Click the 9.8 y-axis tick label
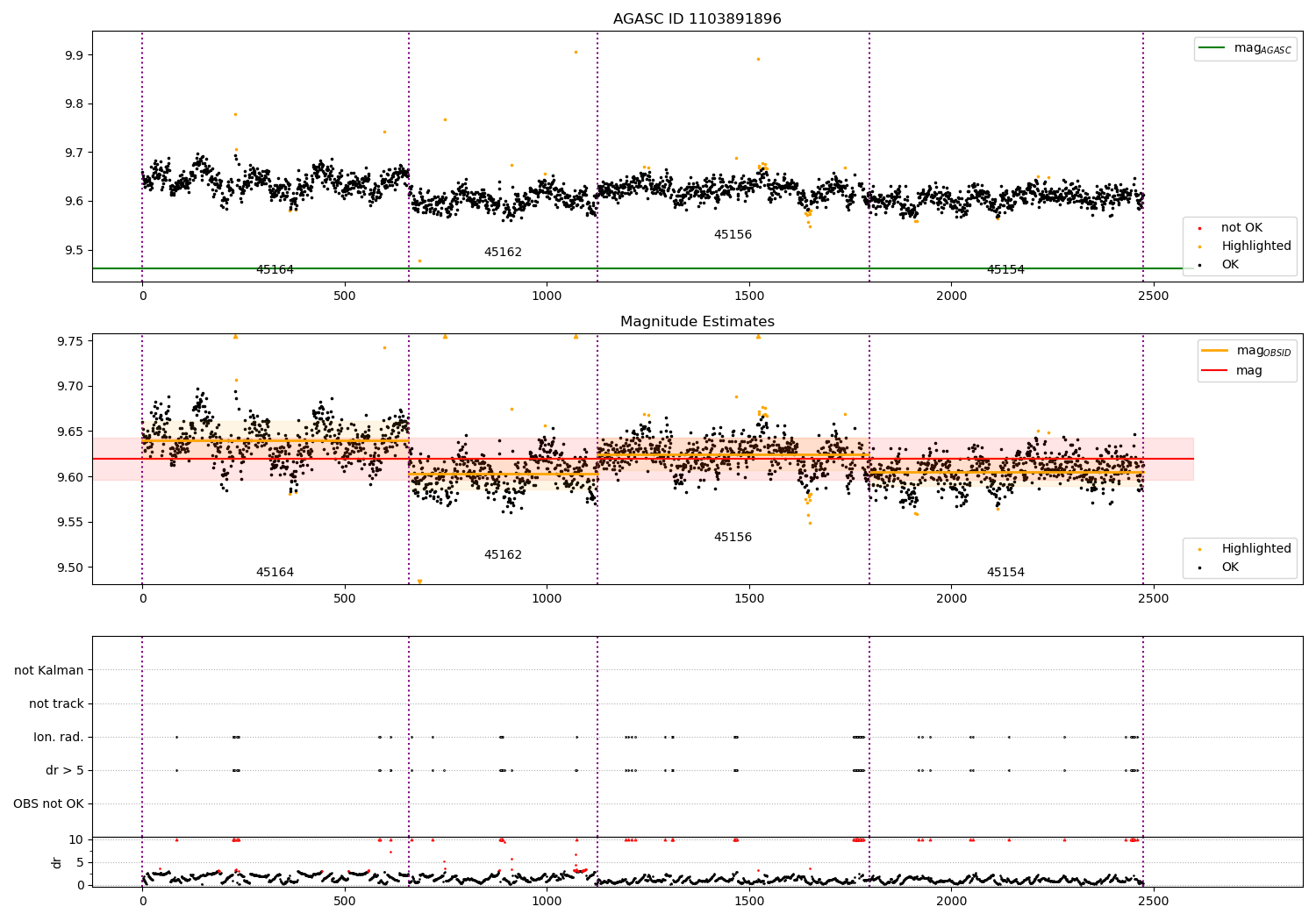 coord(75,104)
